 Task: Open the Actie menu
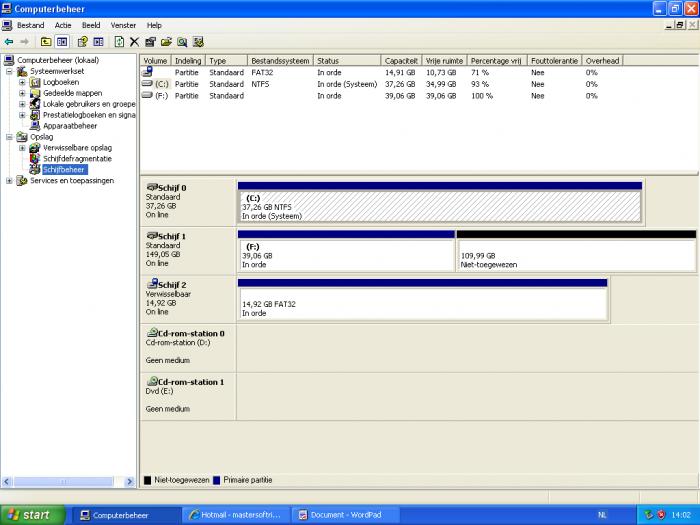(63, 25)
